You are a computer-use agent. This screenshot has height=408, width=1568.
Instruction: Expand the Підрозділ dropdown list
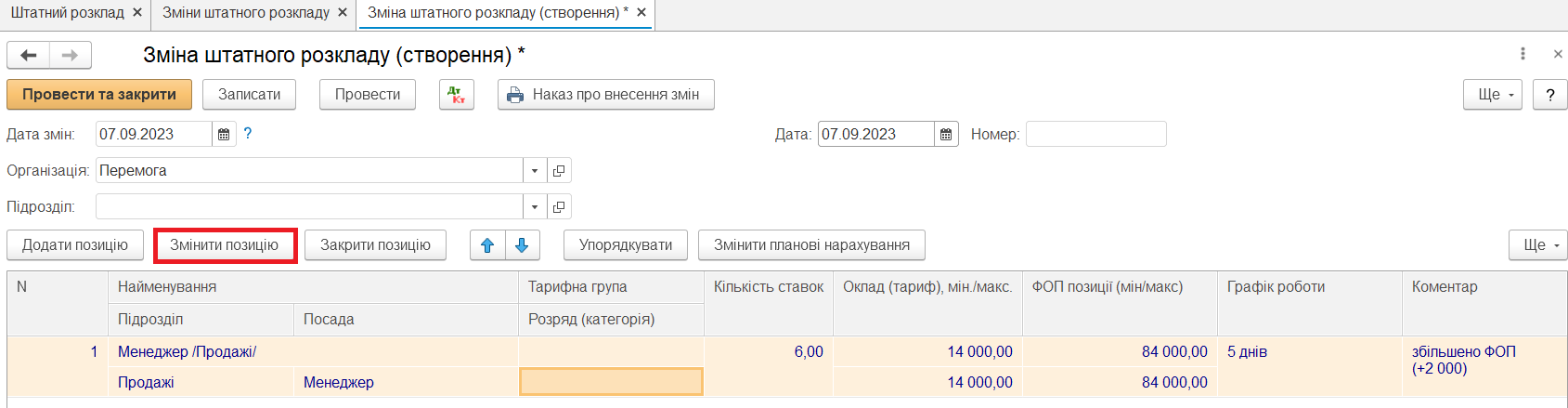tap(535, 206)
